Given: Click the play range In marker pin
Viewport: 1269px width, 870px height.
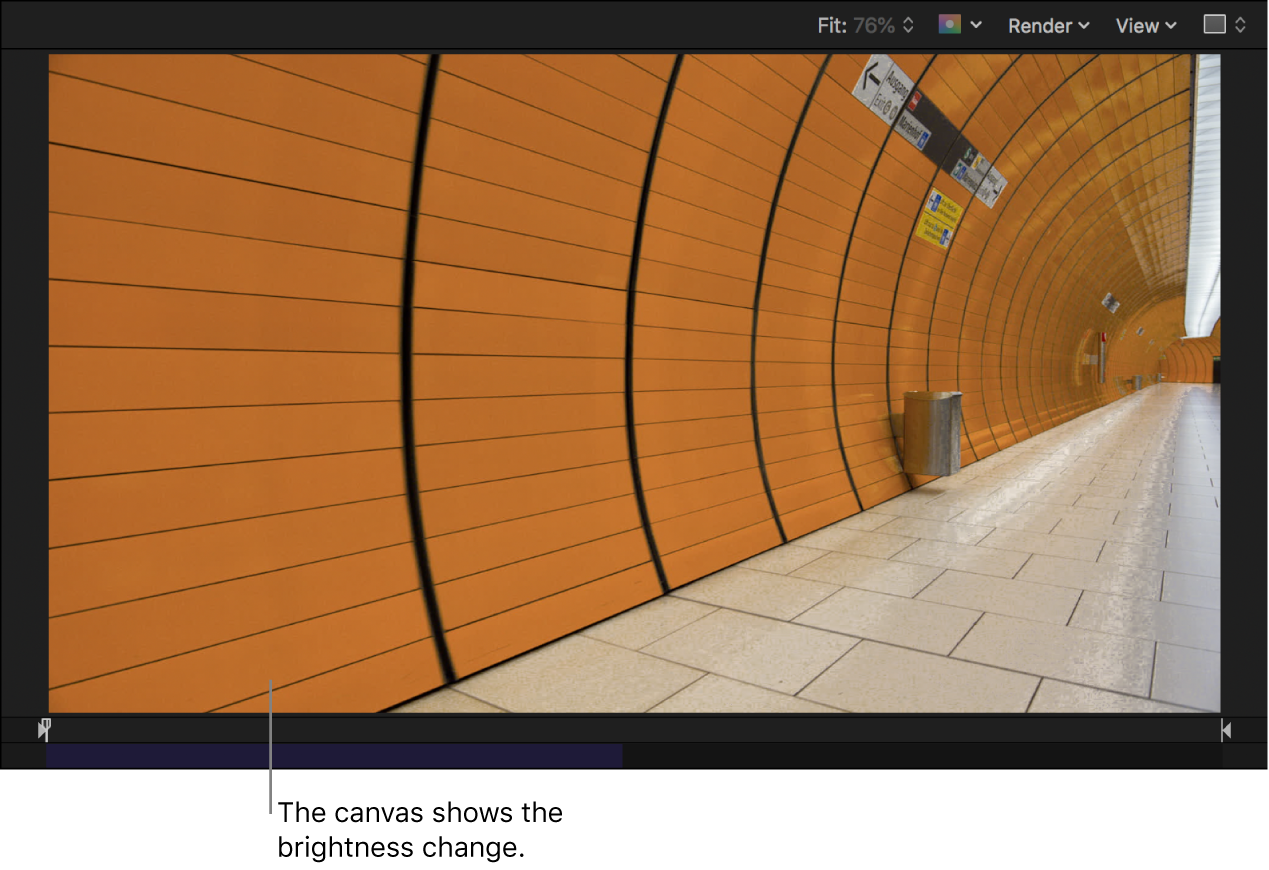Looking at the screenshot, I should [44, 730].
